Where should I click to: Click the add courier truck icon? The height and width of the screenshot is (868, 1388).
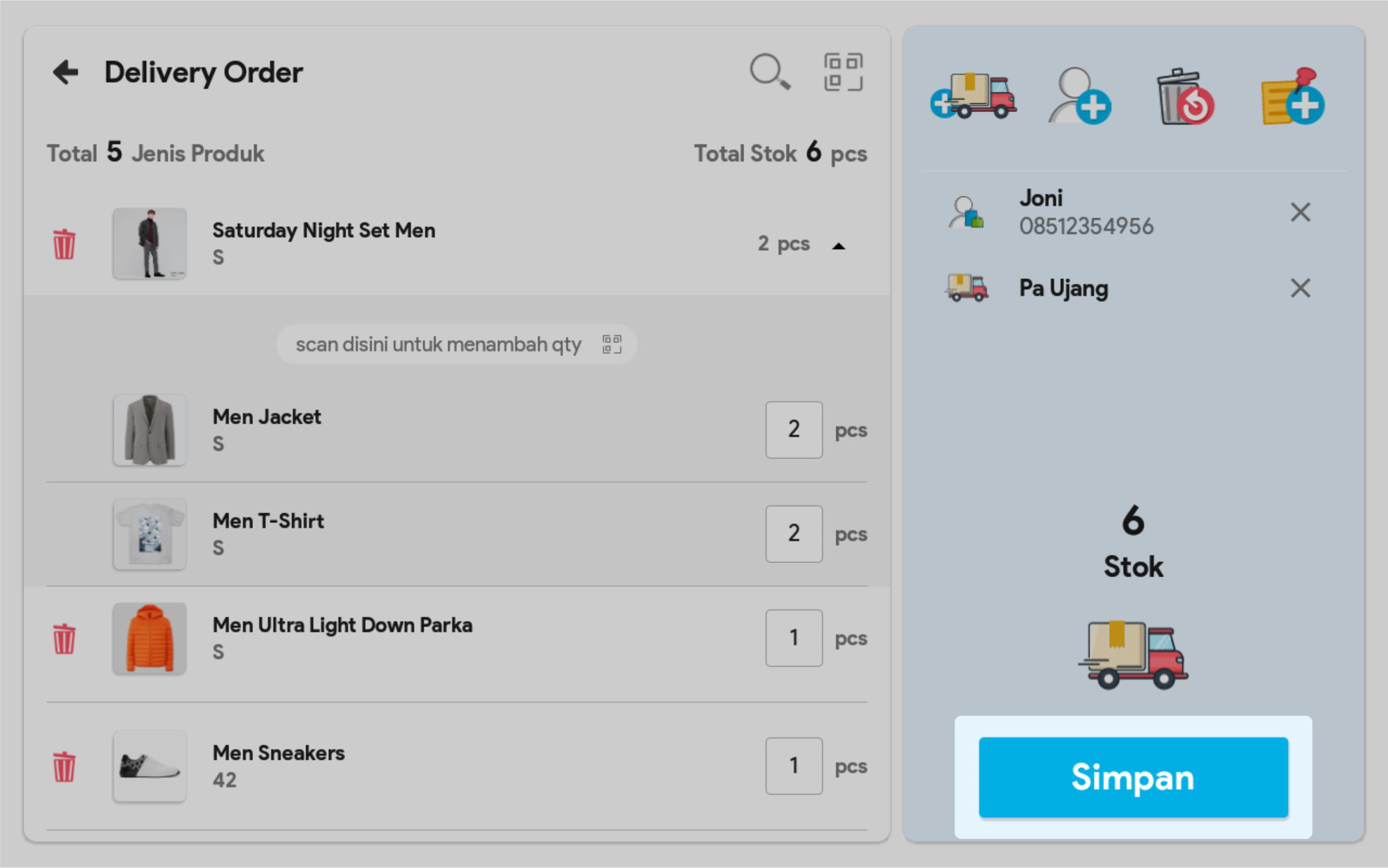974,96
